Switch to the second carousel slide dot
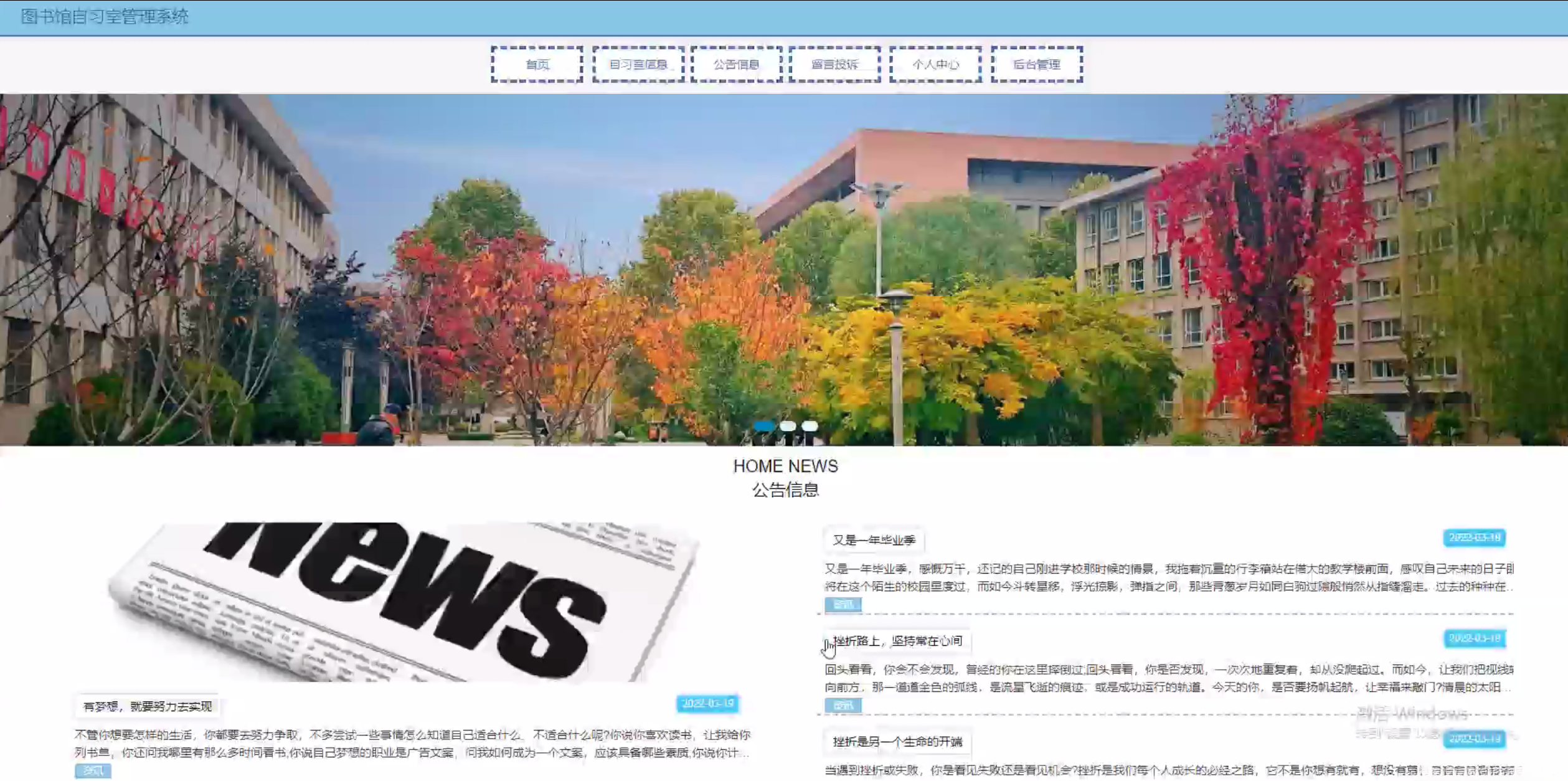 pos(788,426)
